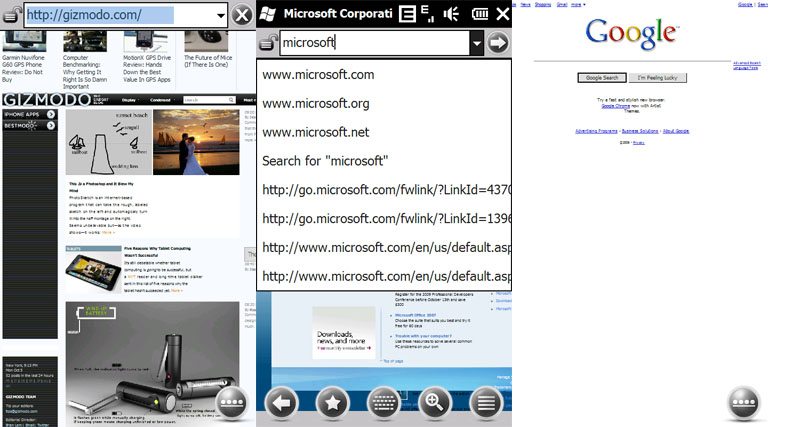The width and height of the screenshot is (800, 427).
Task: Open first www.microsoft.com/en/us/default.asp suggestion
Action: pos(384,247)
